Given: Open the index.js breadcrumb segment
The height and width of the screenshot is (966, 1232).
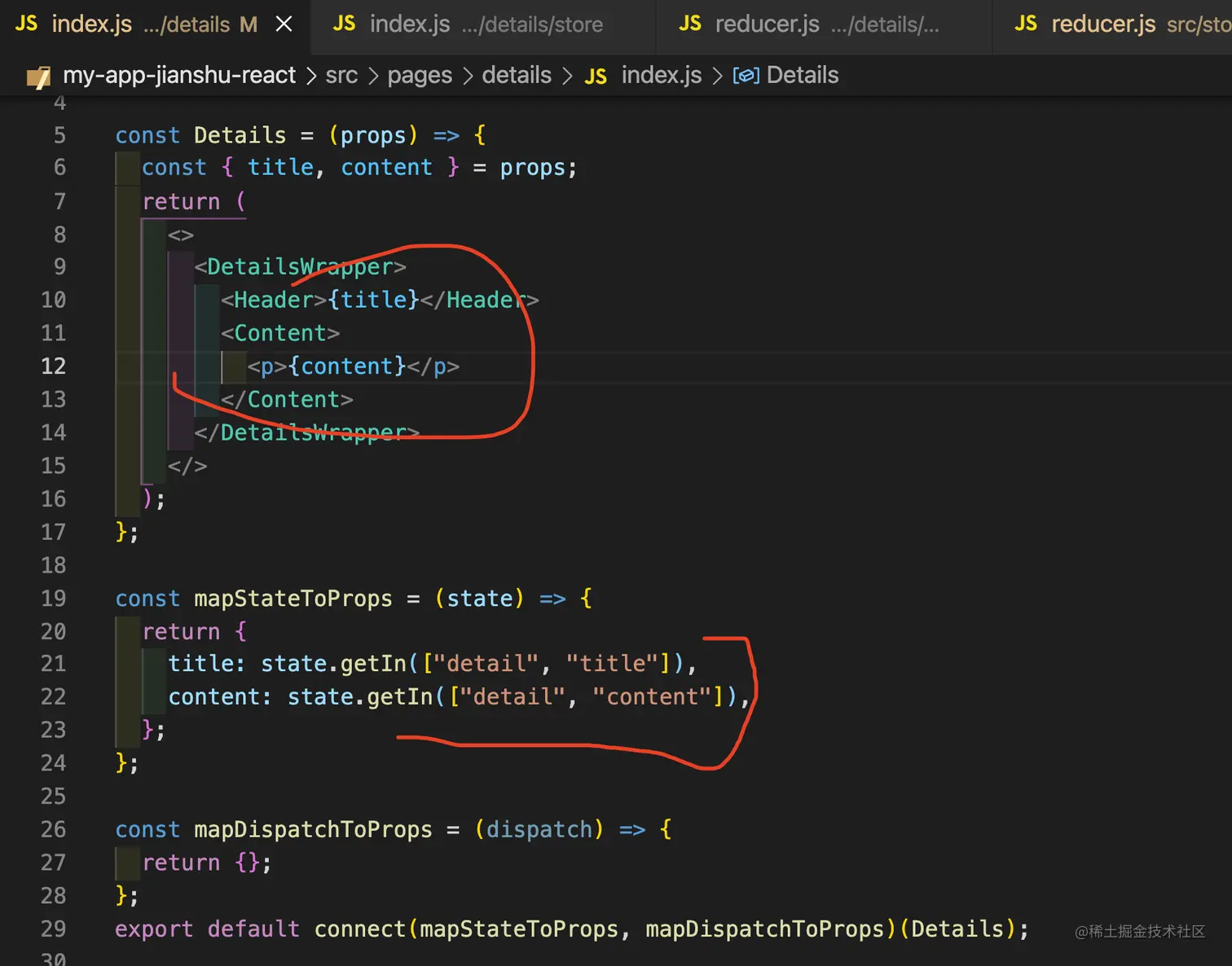Looking at the screenshot, I should tap(661, 76).
